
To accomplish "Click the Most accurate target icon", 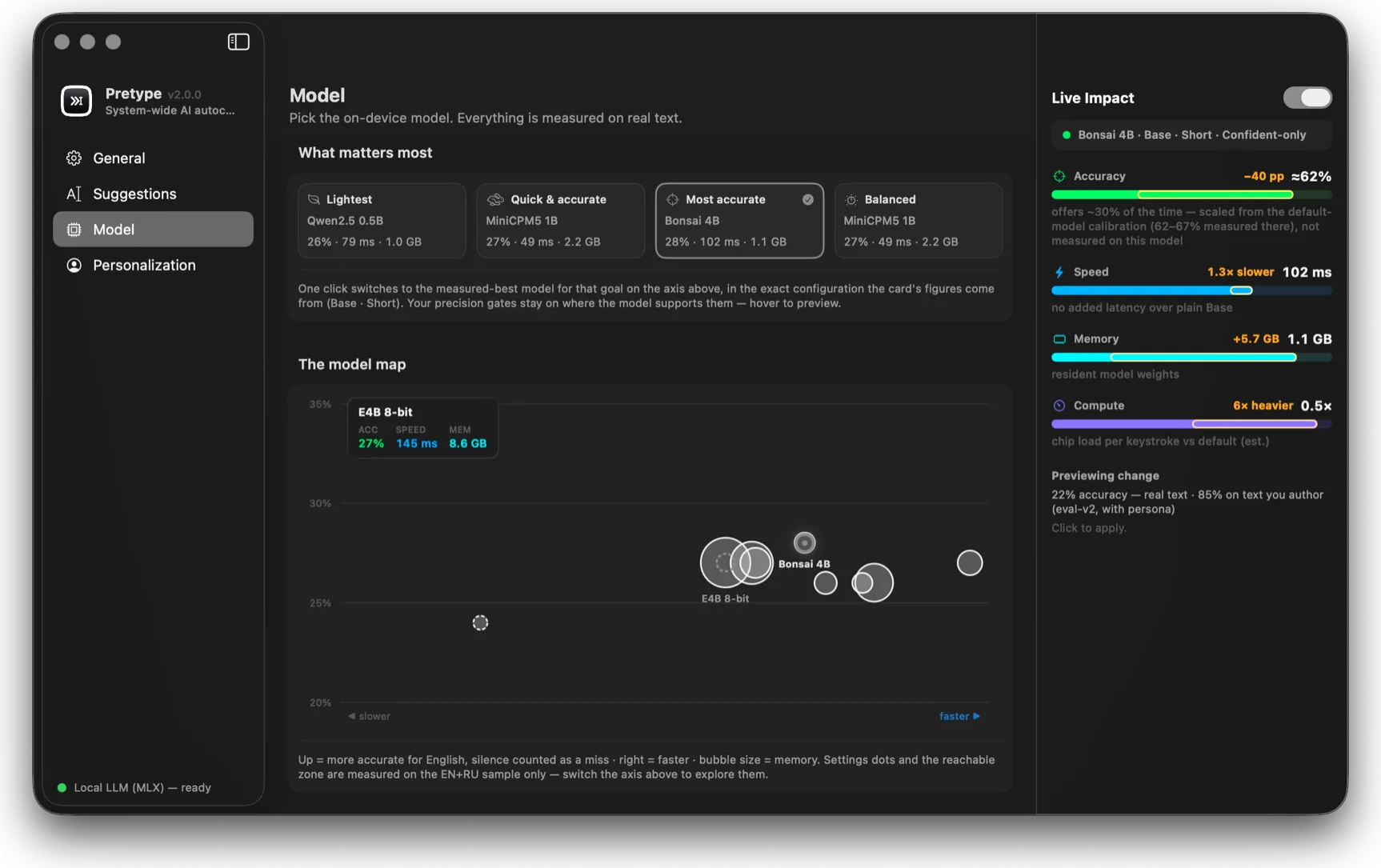I will pyautogui.click(x=672, y=199).
